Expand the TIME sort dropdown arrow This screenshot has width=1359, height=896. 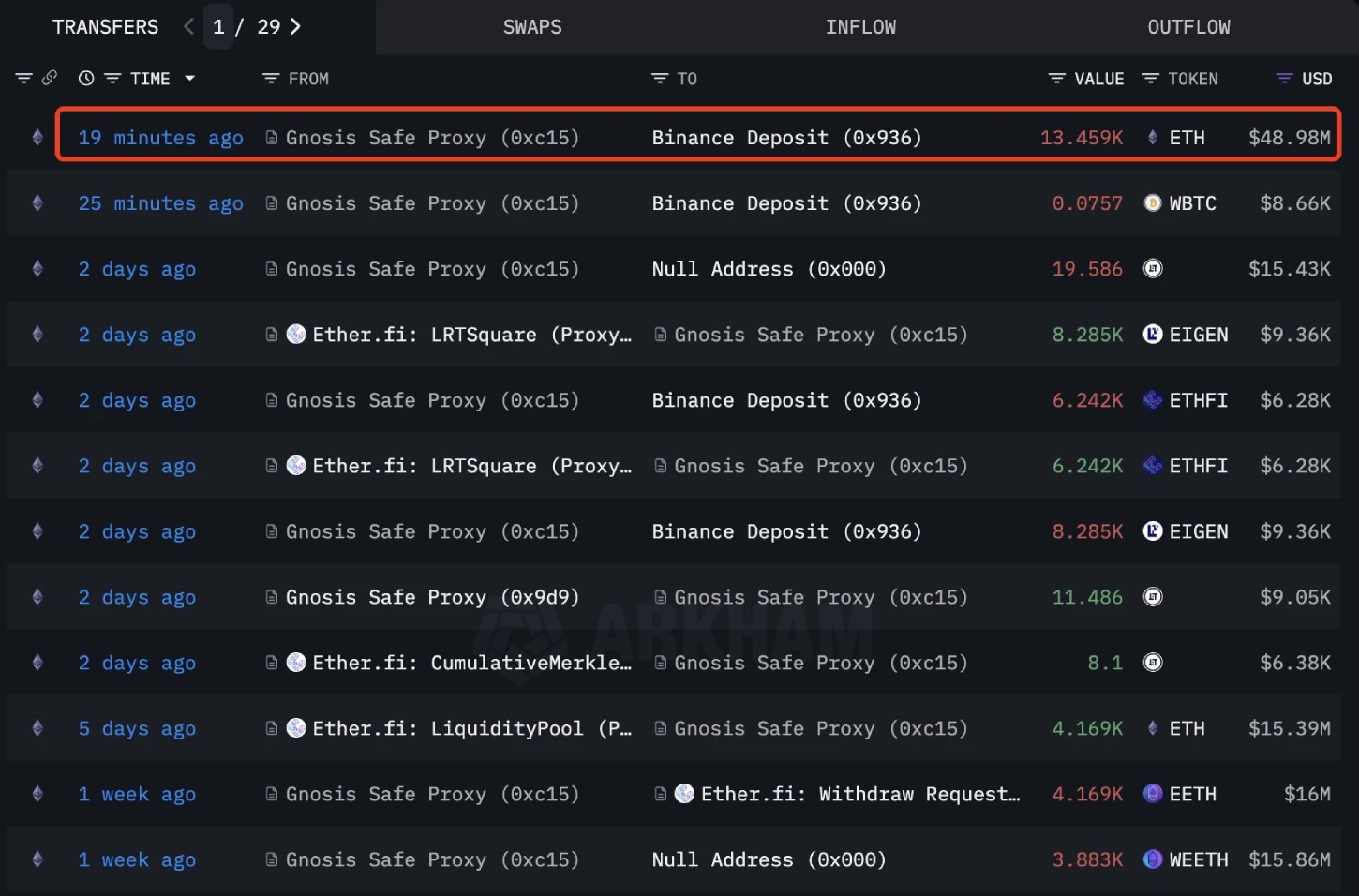190,79
